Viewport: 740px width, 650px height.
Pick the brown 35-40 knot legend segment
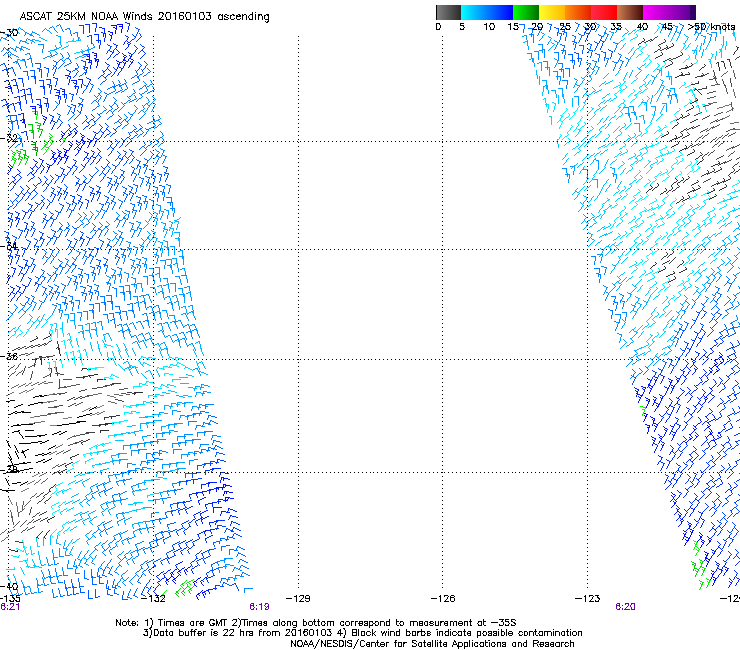630,12
